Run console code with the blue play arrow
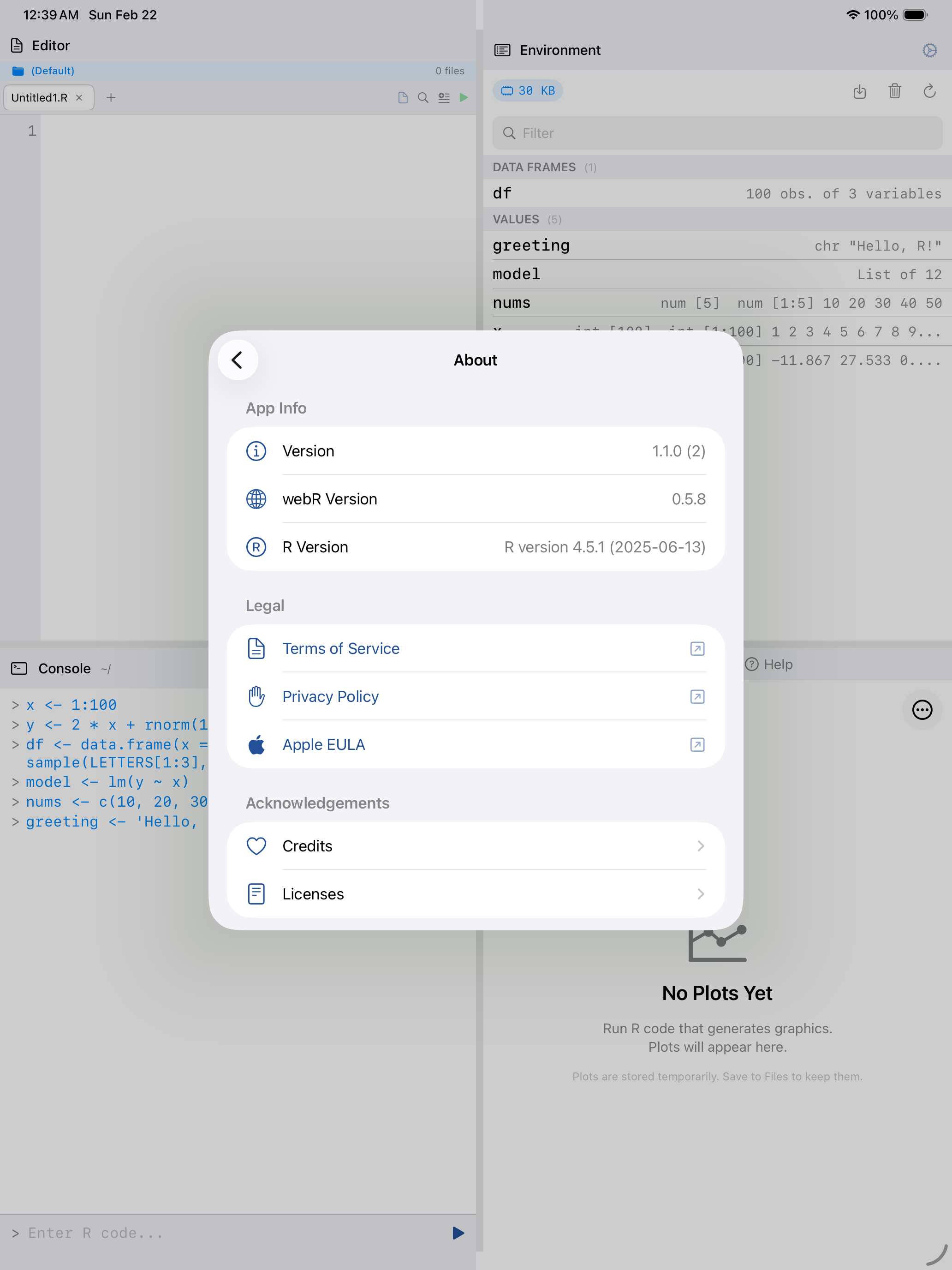The image size is (952, 1270). 458,1233
